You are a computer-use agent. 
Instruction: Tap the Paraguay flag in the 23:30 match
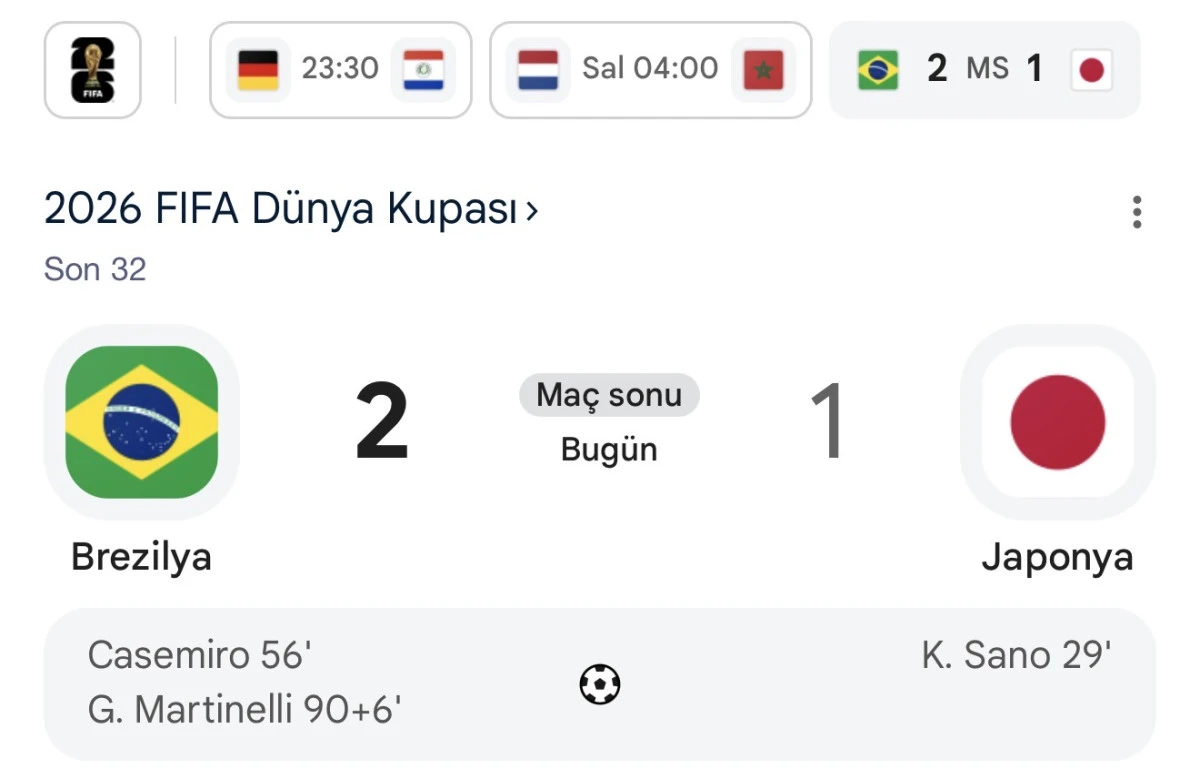(x=423, y=70)
